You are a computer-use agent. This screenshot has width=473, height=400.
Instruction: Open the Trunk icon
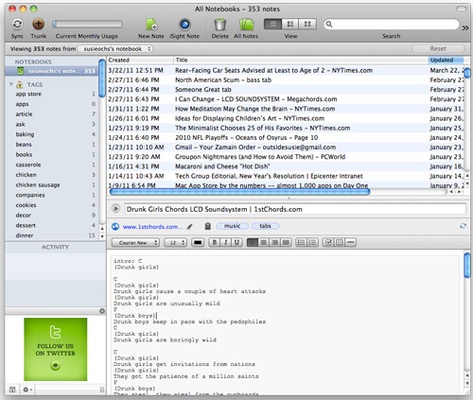click(38, 24)
